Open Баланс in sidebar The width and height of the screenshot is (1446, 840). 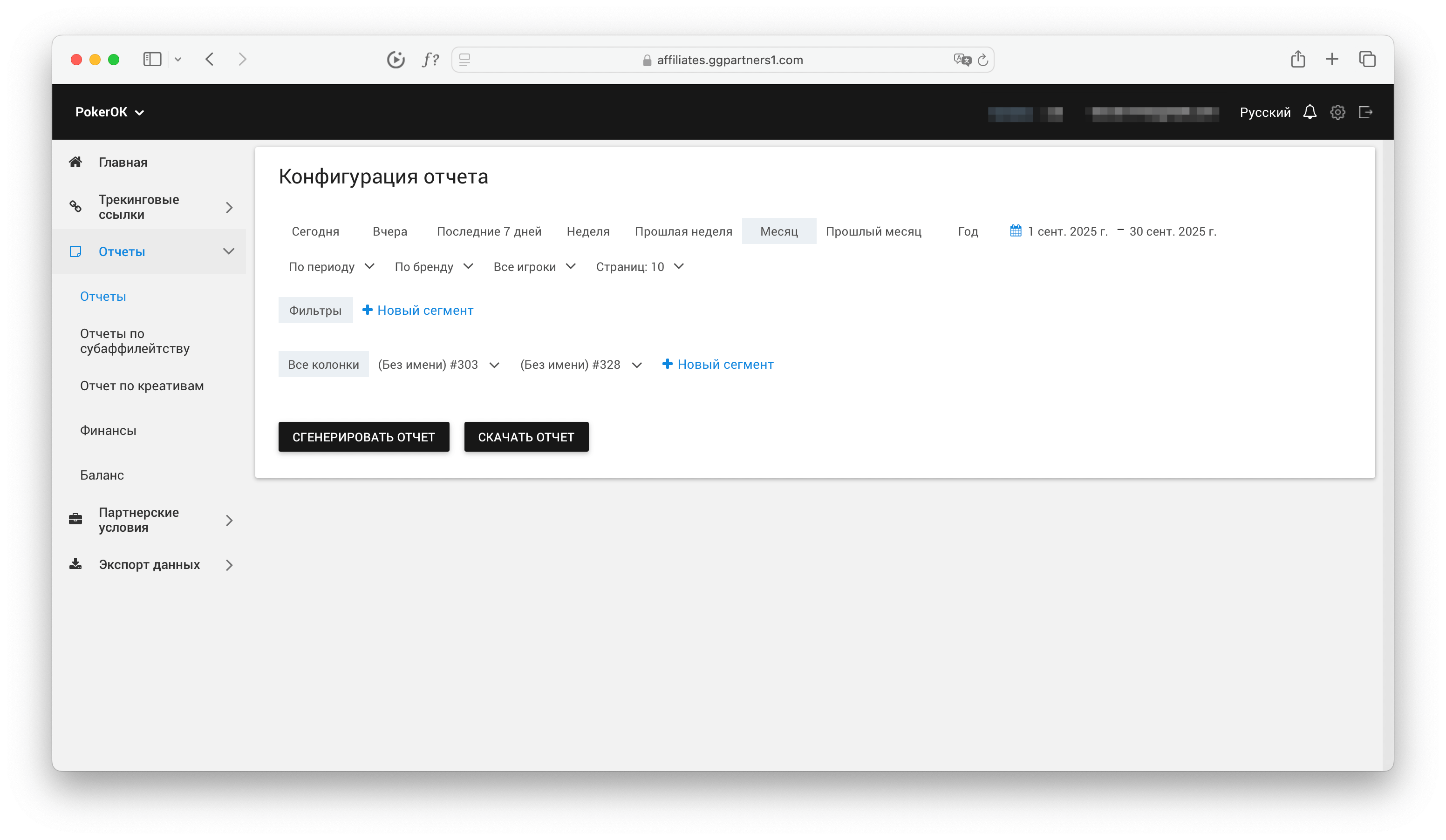click(102, 475)
